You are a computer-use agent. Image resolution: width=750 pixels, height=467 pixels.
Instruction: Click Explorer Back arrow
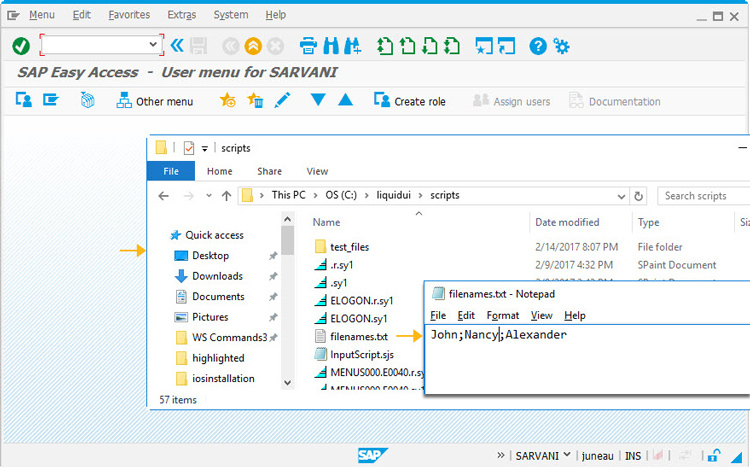(x=164, y=196)
